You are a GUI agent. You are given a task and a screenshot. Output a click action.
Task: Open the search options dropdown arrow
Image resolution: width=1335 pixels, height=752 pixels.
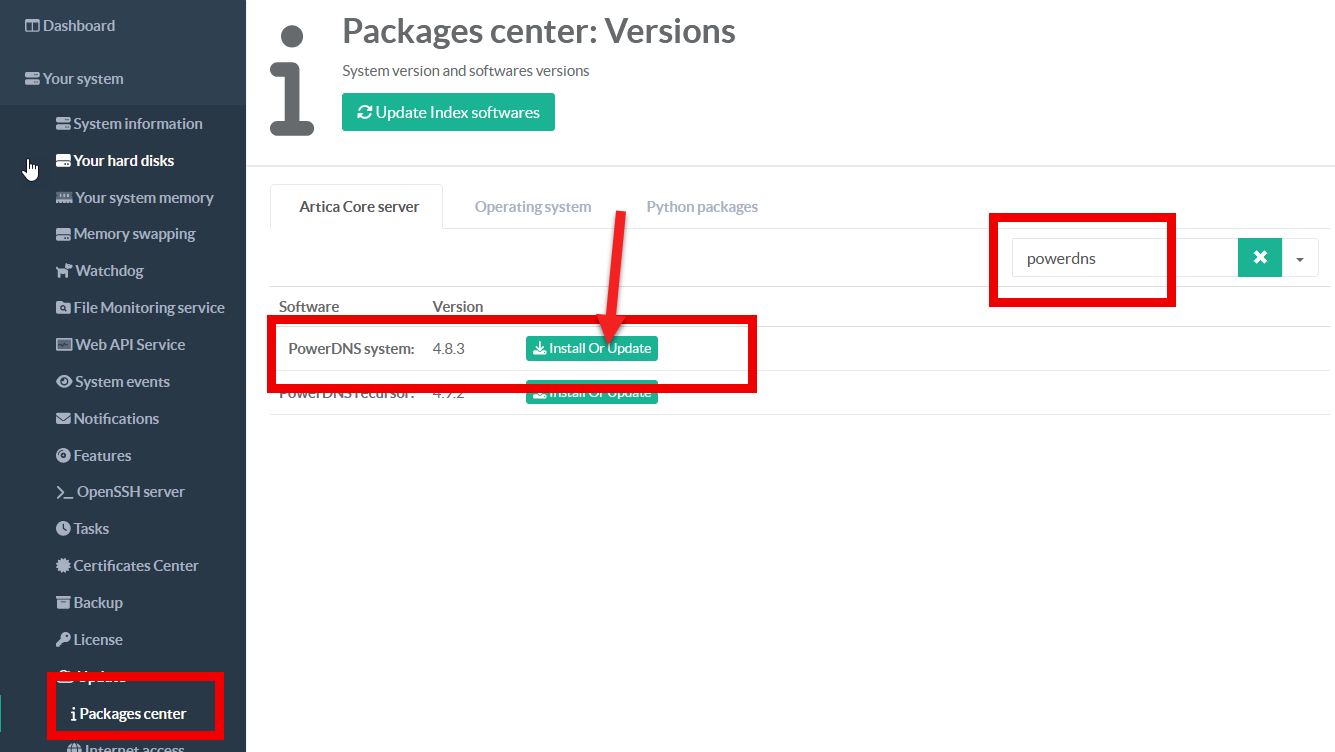pyautogui.click(x=1300, y=258)
